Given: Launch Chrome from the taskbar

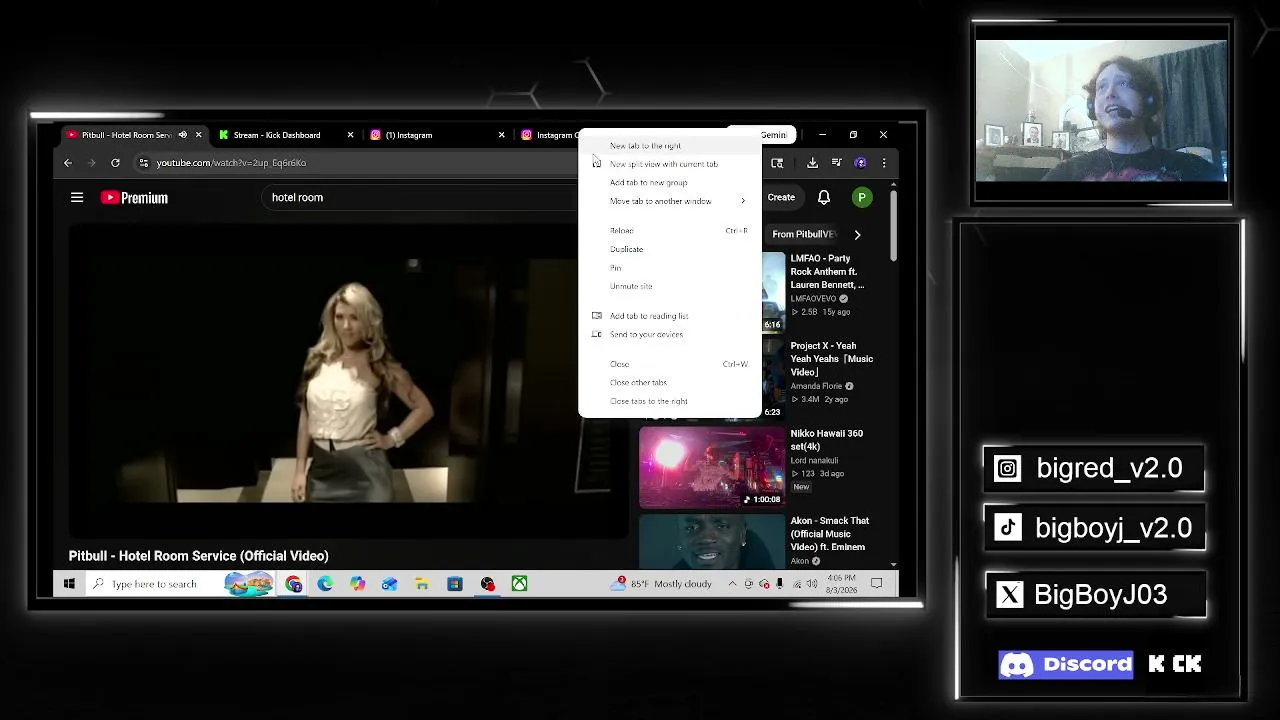Looking at the screenshot, I should [293, 584].
